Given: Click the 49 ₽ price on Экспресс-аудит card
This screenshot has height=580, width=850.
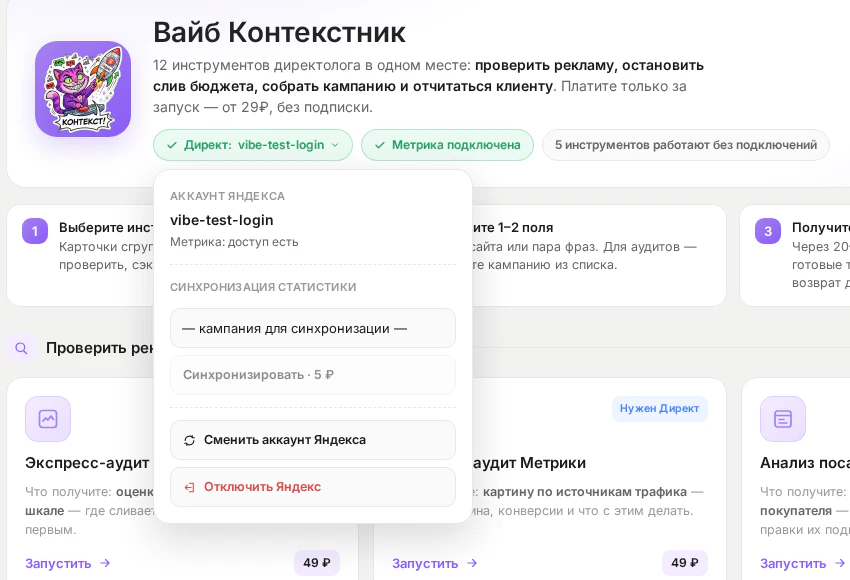Looking at the screenshot, I should 317,563.
